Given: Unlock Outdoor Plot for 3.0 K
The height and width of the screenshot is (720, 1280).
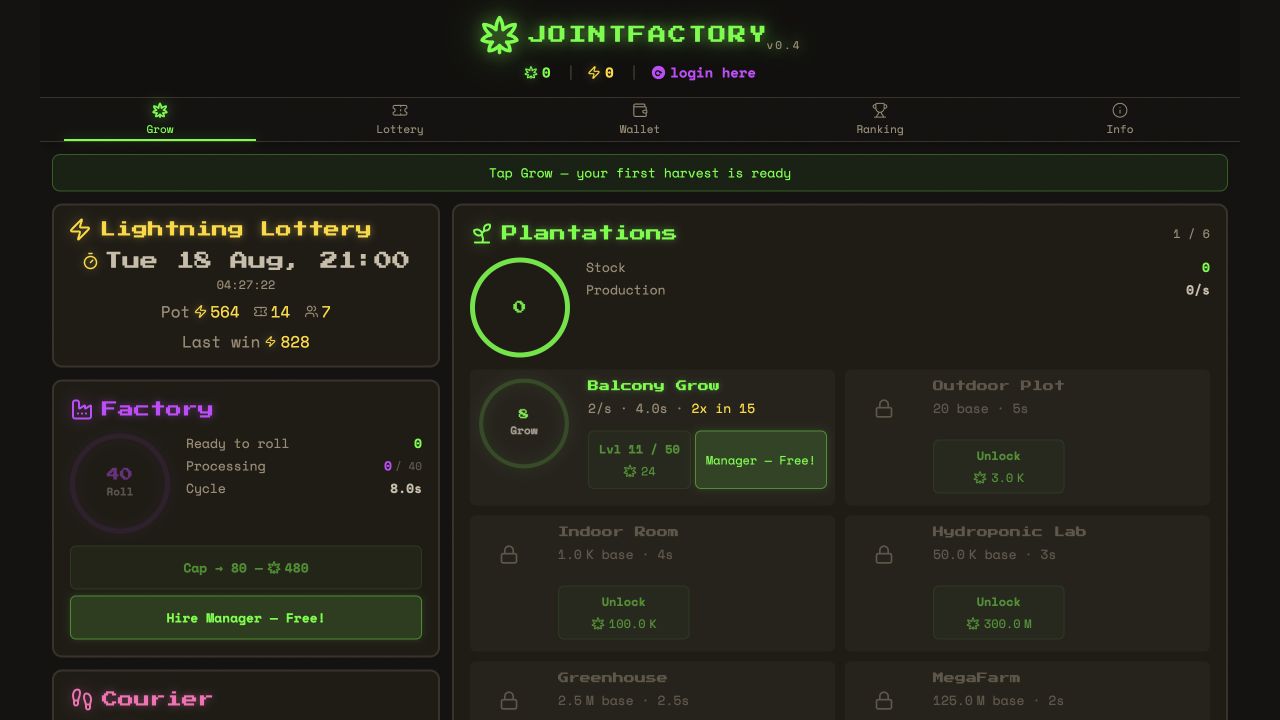Looking at the screenshot, I should pos(998,467).
